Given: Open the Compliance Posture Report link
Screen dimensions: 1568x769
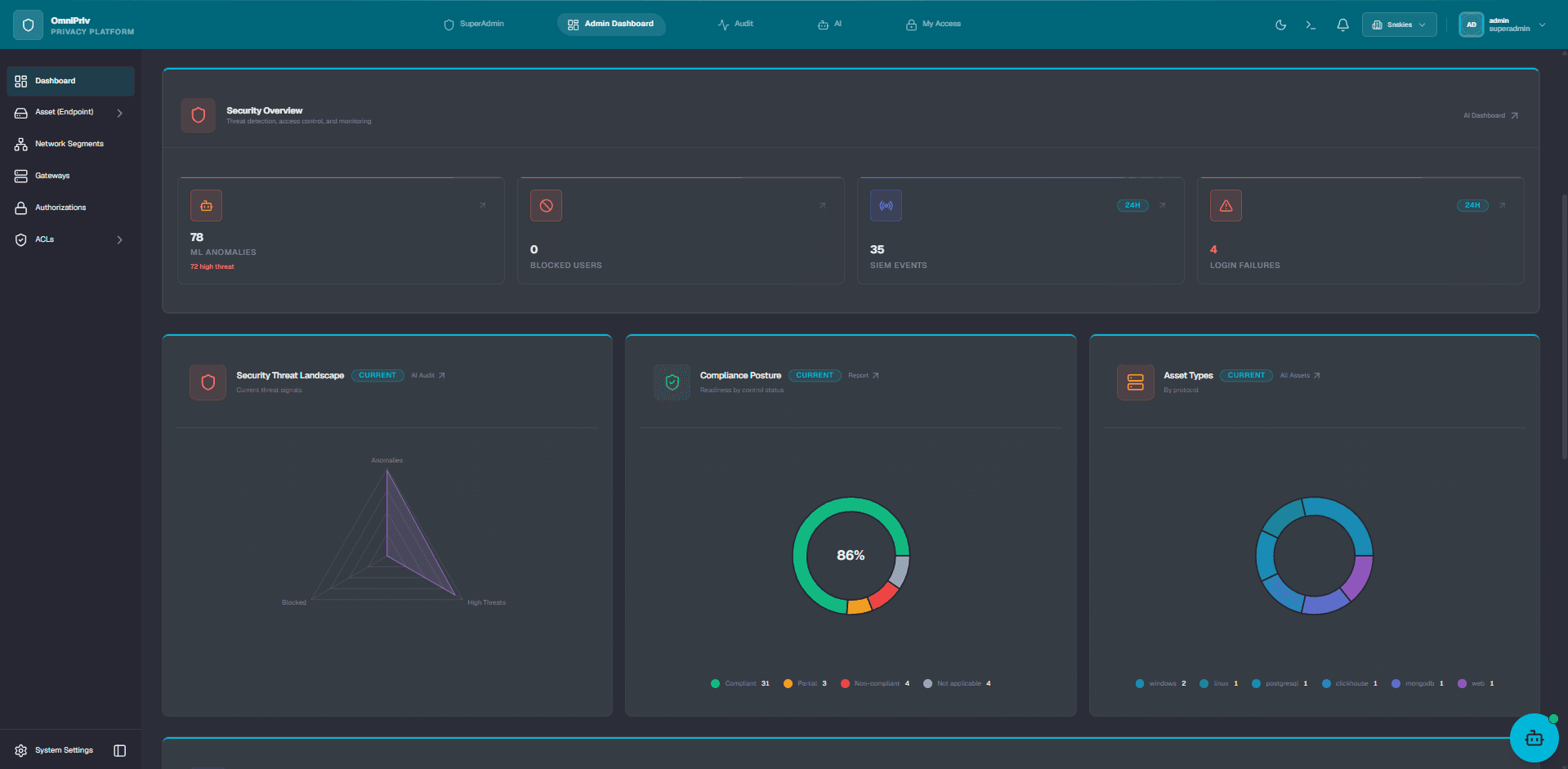Looking at the screenshot, I should (864, 375).
